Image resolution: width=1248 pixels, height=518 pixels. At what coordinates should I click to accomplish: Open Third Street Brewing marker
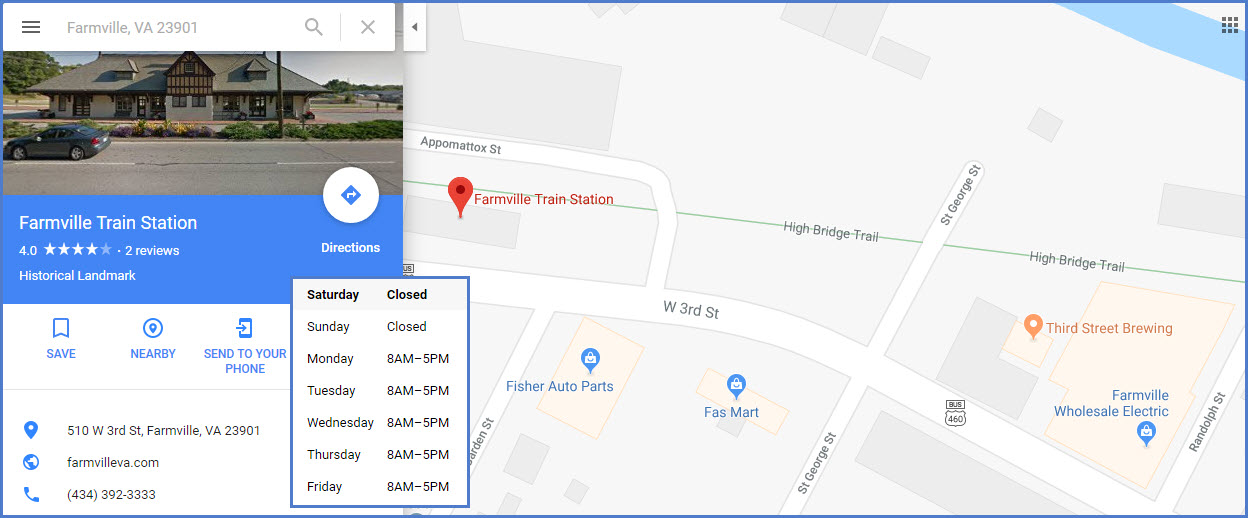point(1033,326)
